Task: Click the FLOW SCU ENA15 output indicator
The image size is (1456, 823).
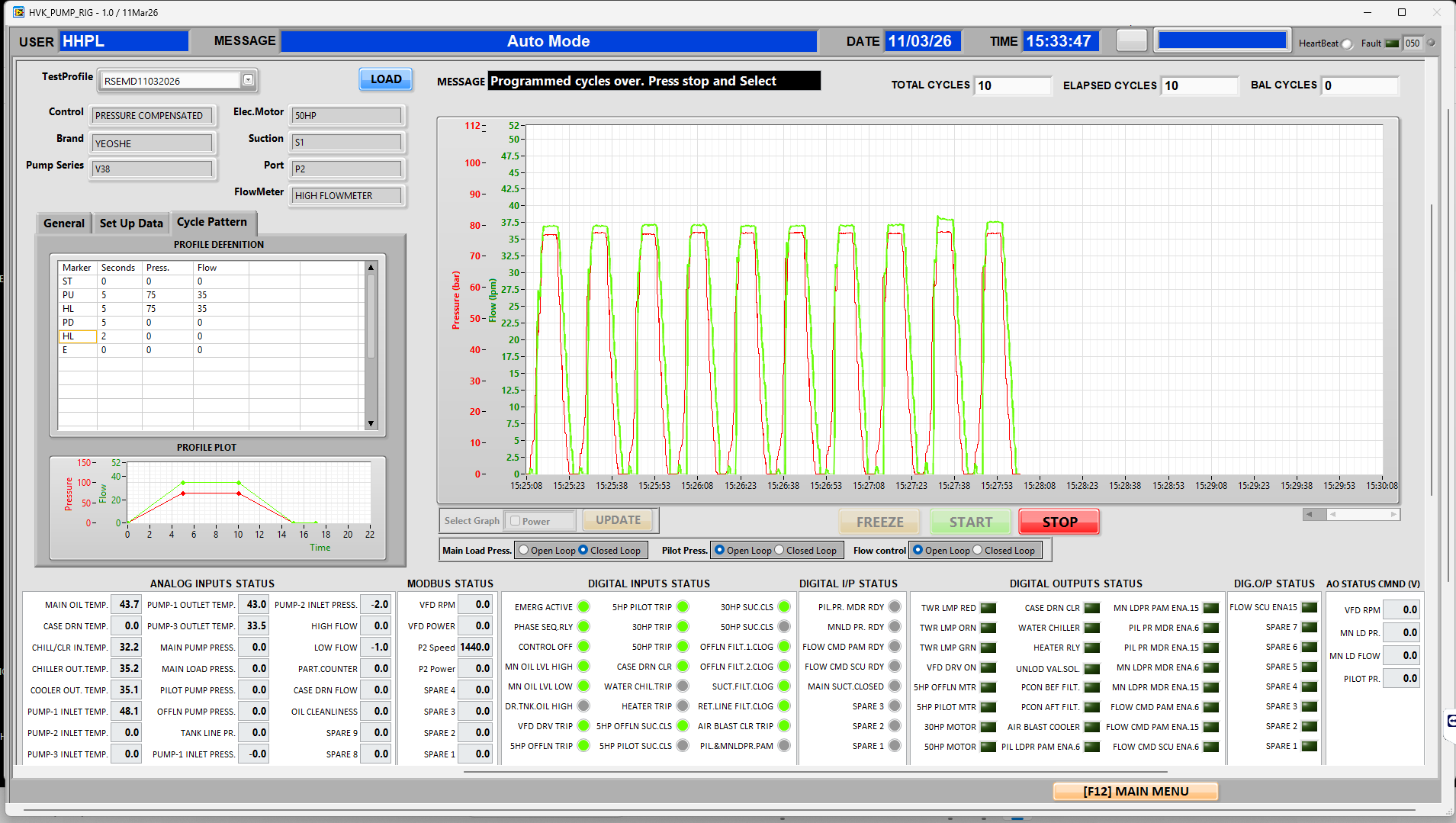Action: click(1310, 607)
